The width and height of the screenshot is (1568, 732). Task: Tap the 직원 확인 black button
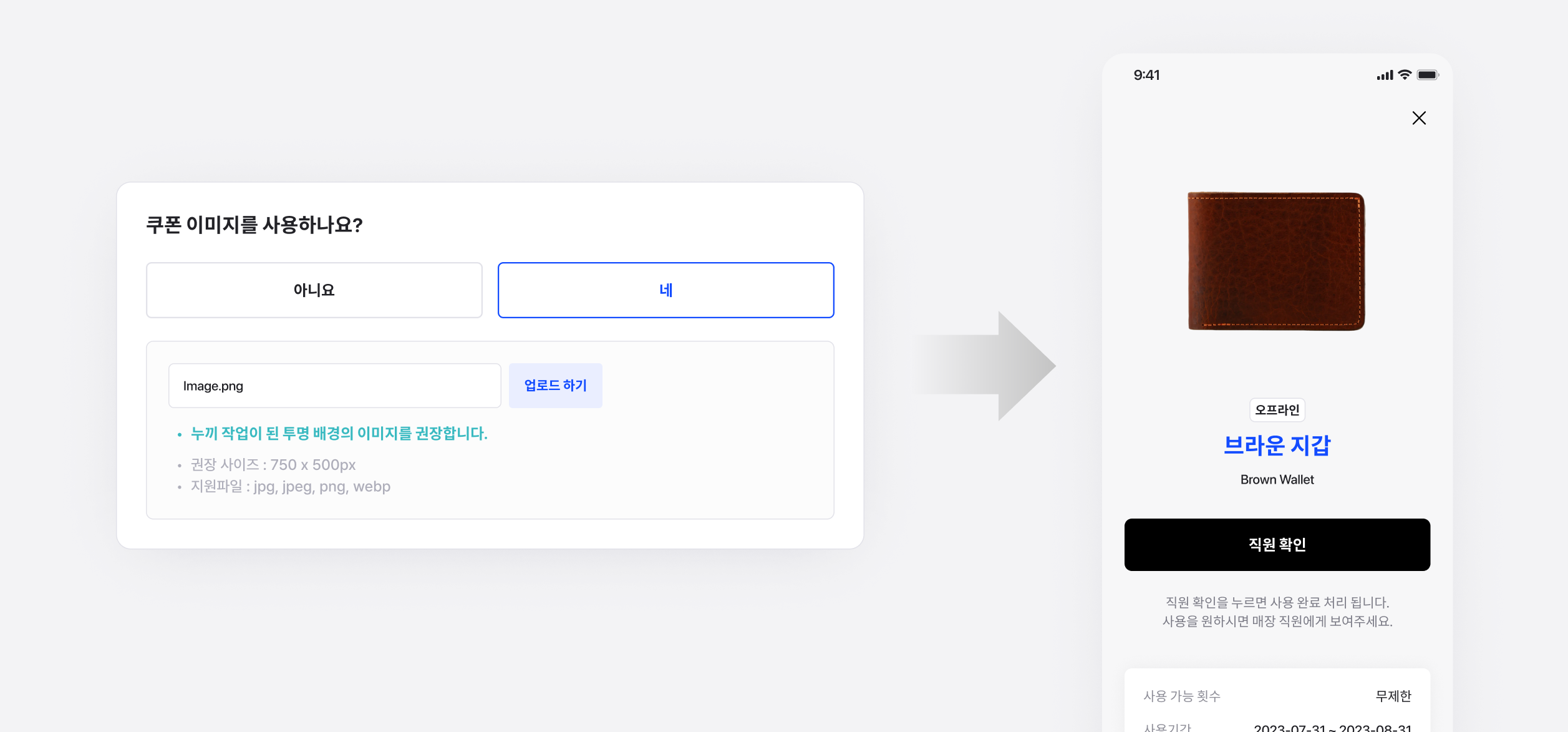[x=1277, y=544]
